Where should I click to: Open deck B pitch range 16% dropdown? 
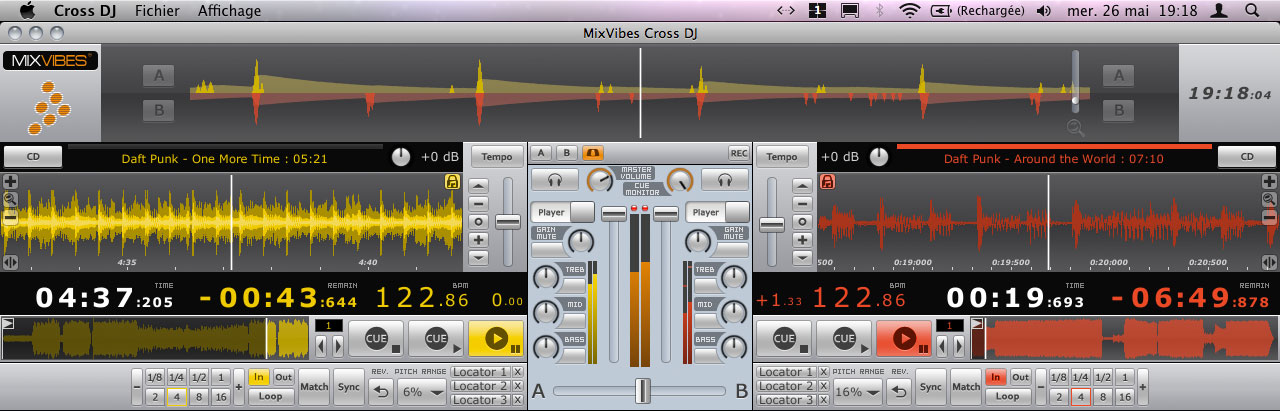click(857, 393)
